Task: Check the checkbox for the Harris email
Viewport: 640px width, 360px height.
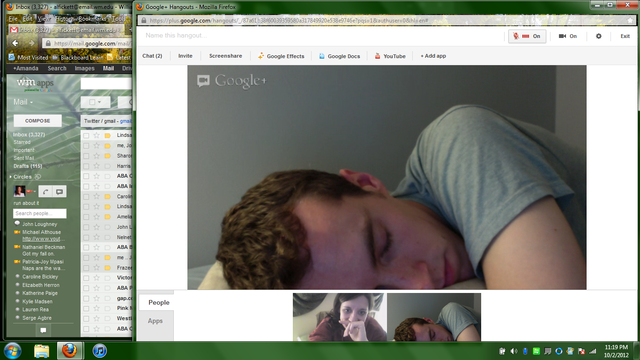Action: (x=86, y=166)
